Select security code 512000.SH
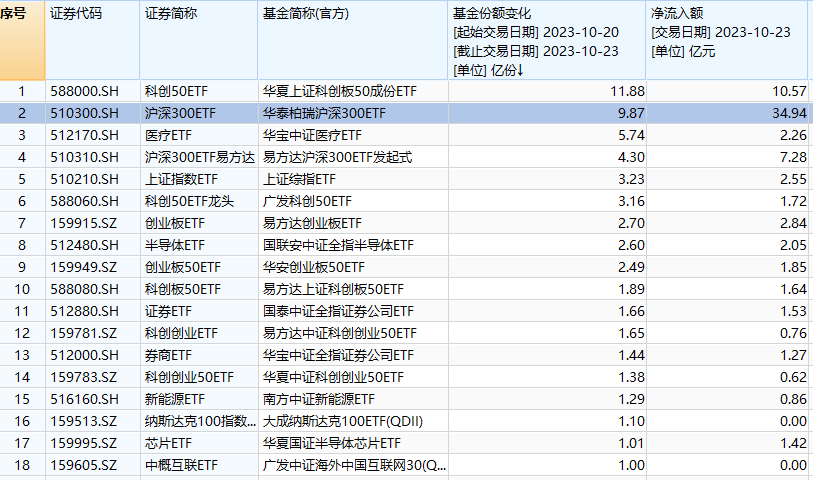The width and height of the screenshot is (813, 480). click(x=85, y=356)
